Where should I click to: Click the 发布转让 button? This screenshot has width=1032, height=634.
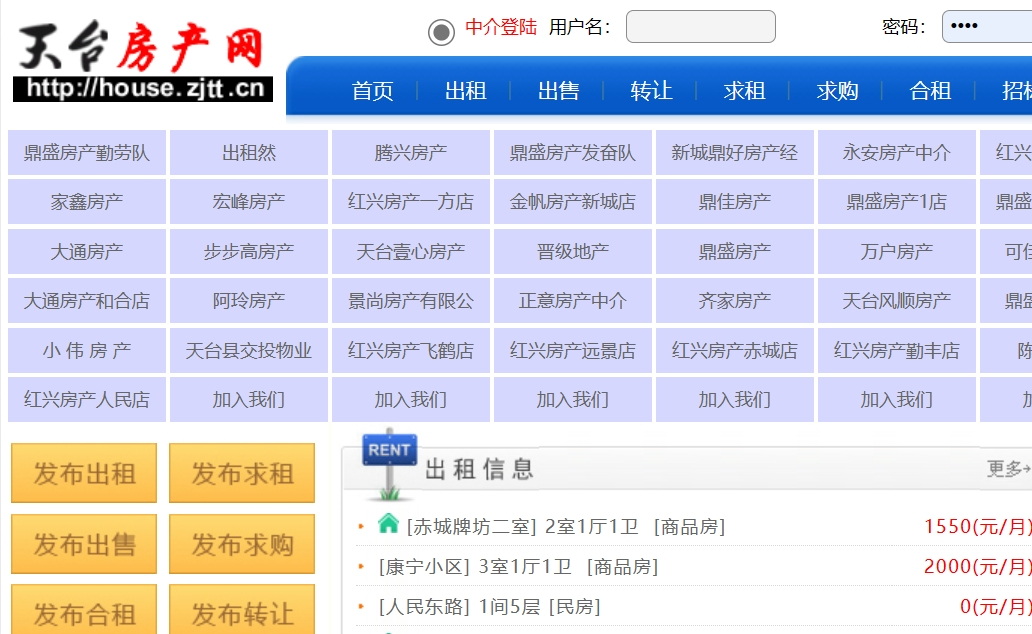(x=242, y=610)
